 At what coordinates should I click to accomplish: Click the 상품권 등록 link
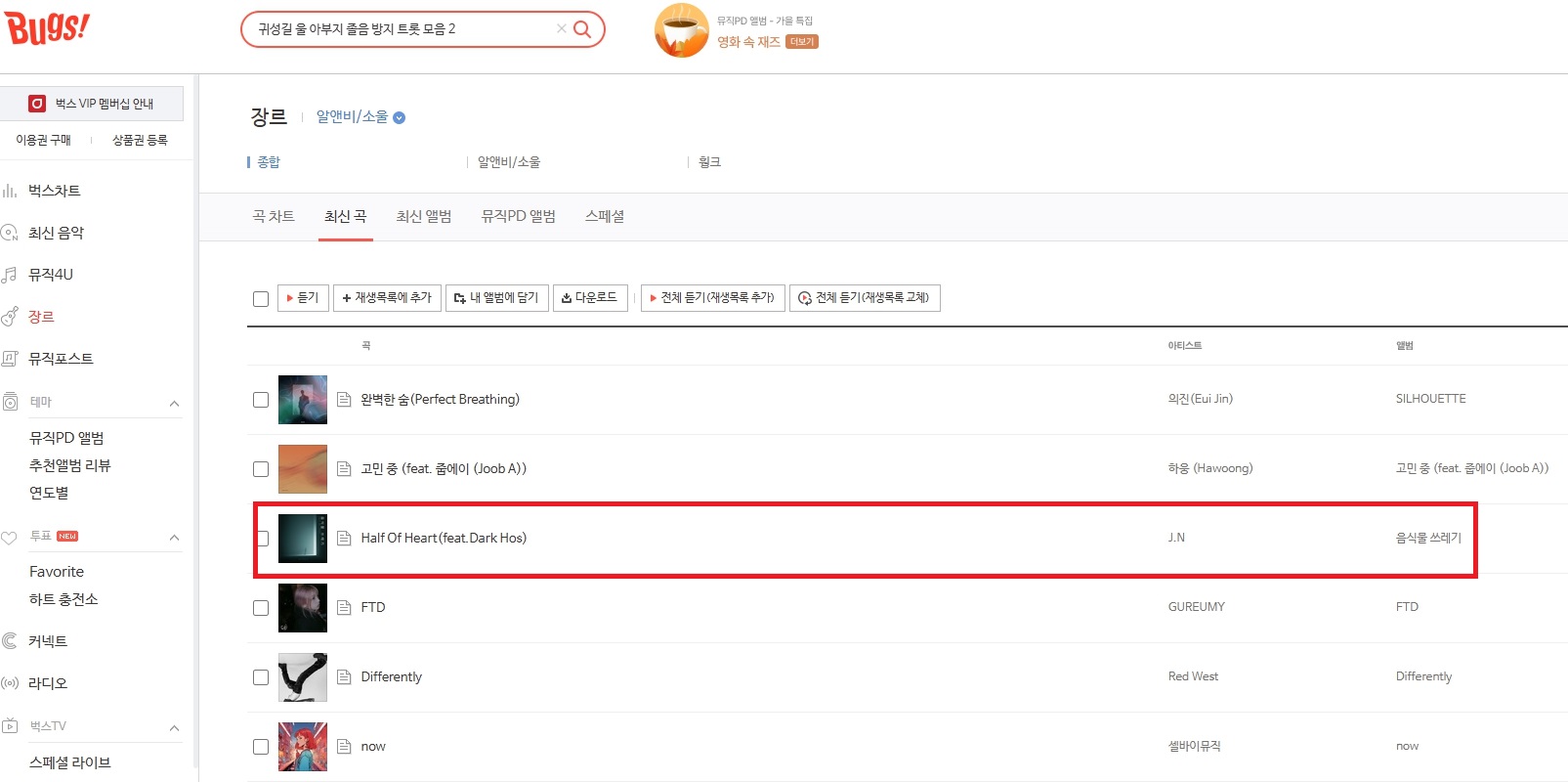pyautogui.click(x=140, y=141)
